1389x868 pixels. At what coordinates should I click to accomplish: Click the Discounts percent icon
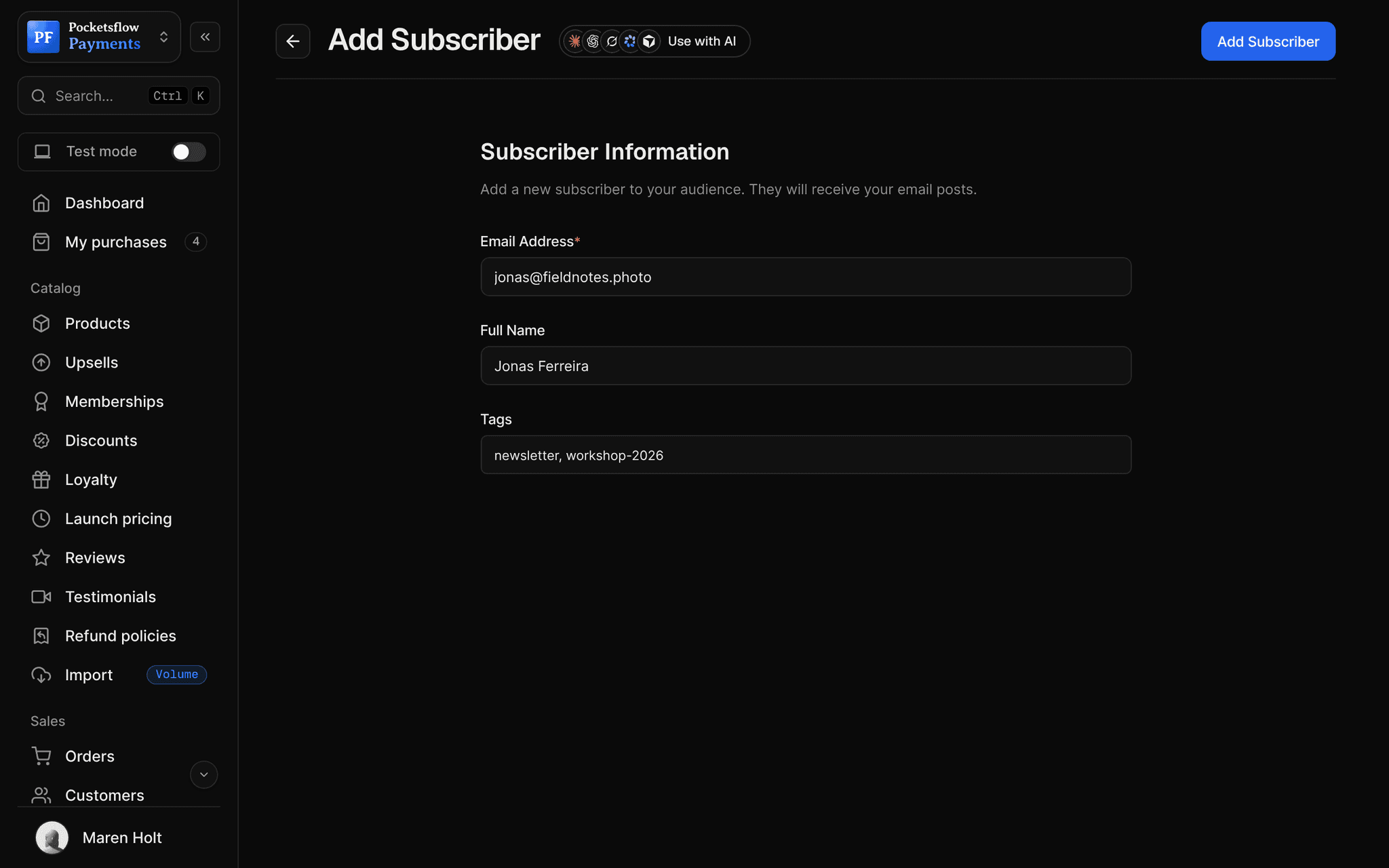point(41,441)
